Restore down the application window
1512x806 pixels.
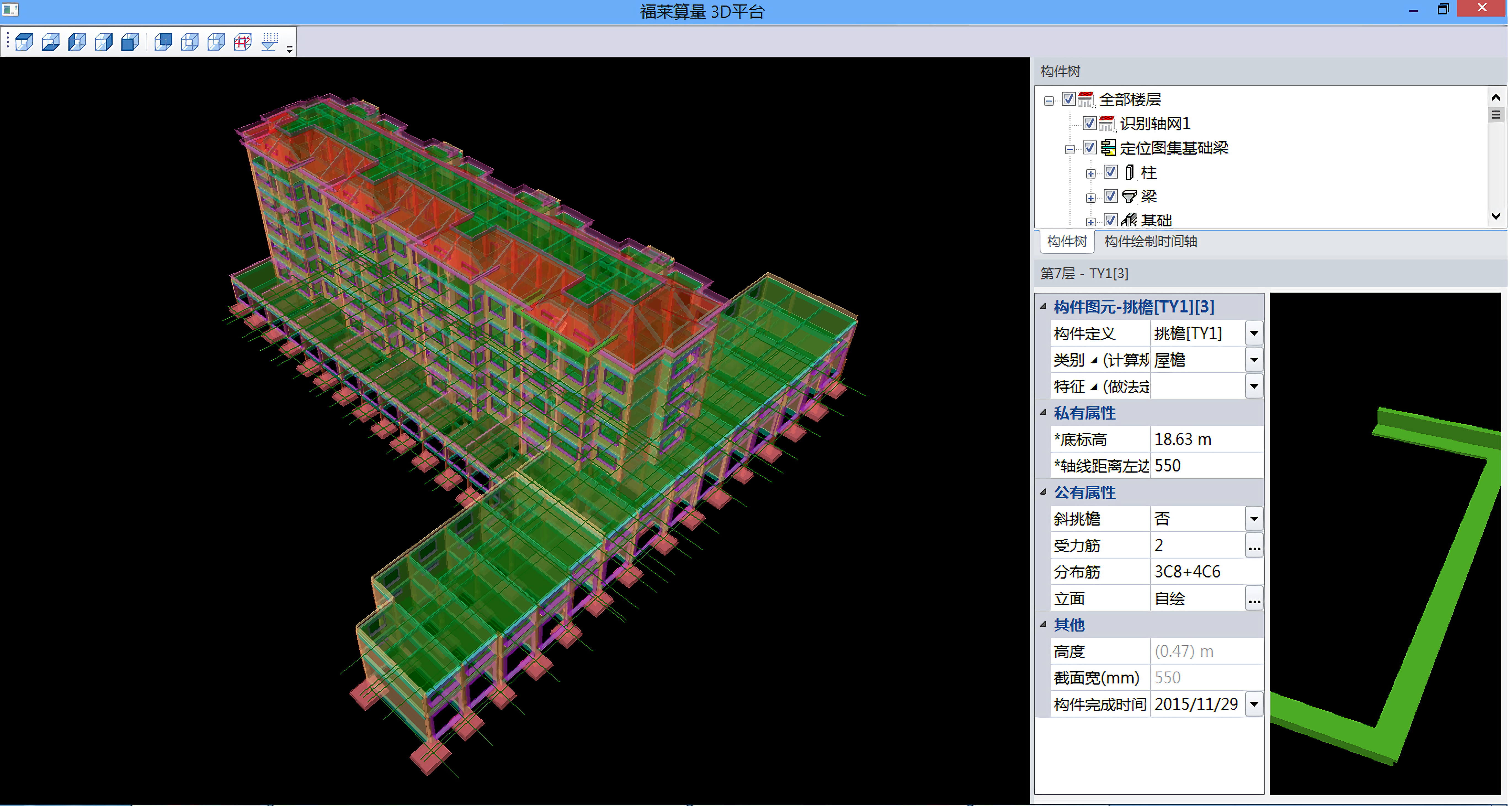1443,9
